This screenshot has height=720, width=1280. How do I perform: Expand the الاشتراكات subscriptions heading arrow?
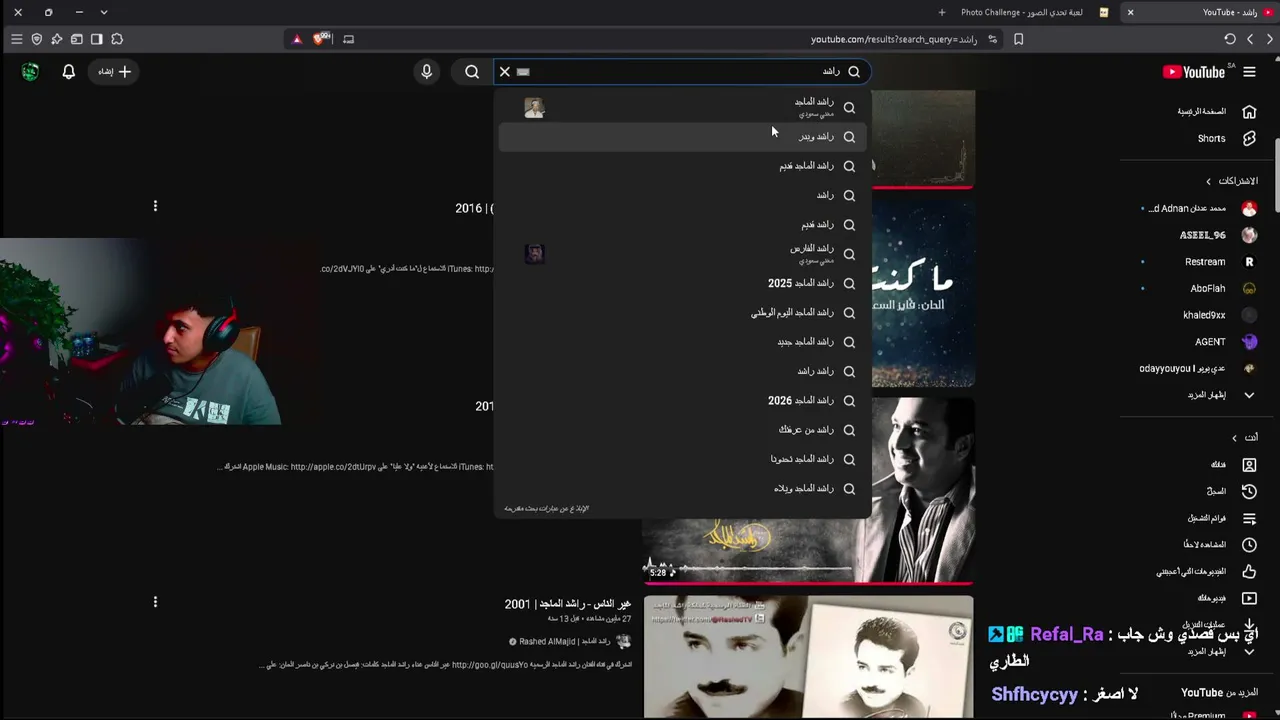(x=1208, y=181)
